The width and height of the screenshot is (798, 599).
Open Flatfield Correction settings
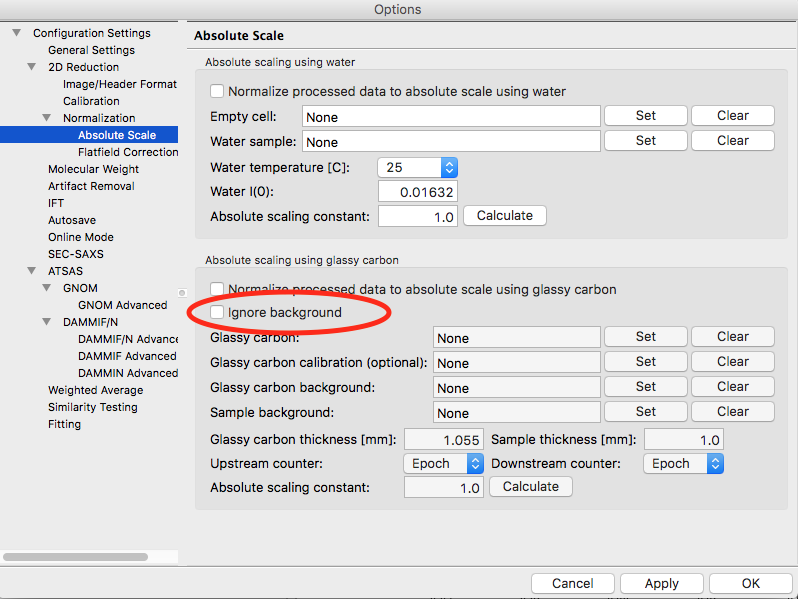tap(128, 152)
